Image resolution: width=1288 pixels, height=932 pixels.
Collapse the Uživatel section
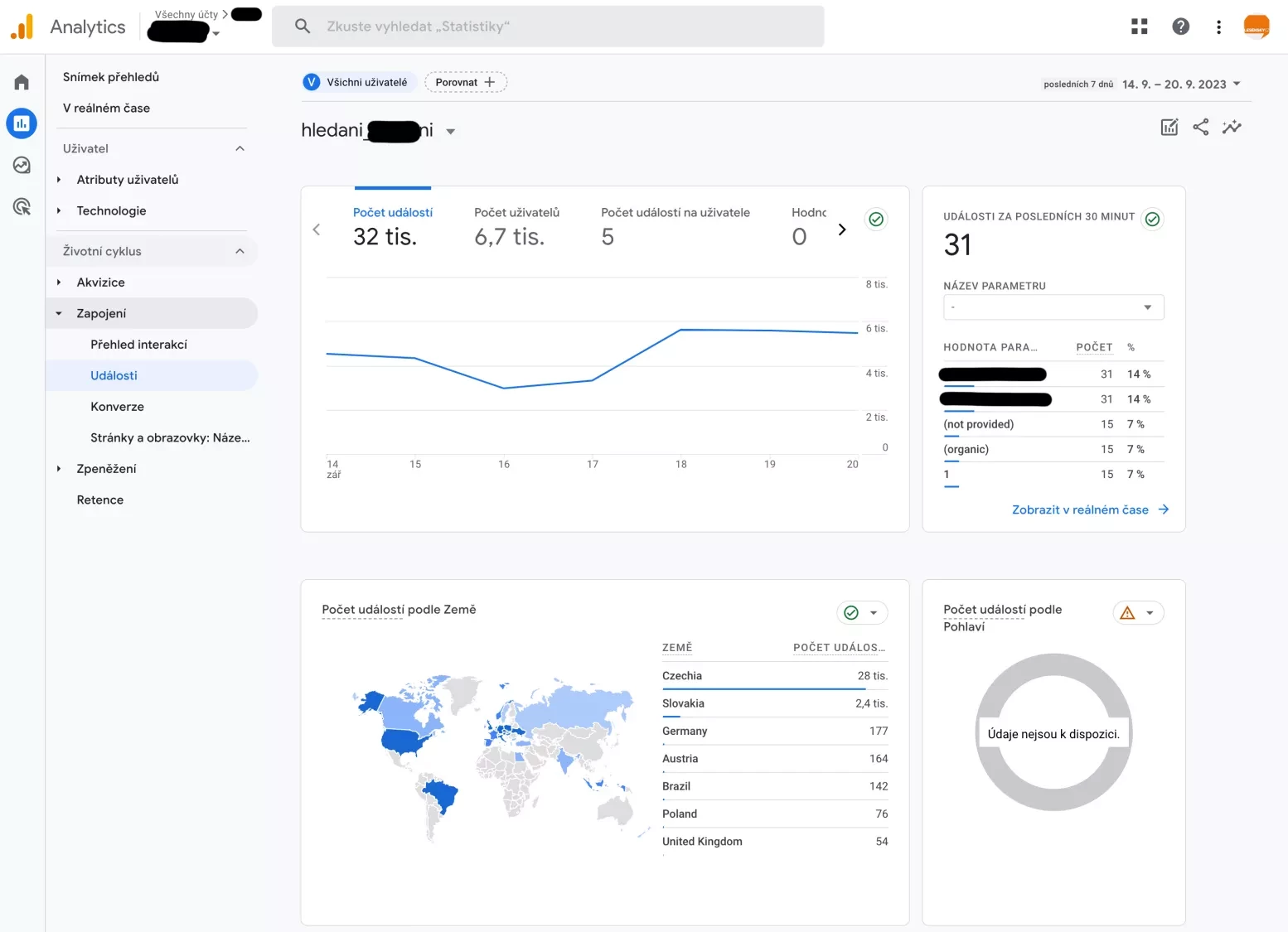(240, 148)
